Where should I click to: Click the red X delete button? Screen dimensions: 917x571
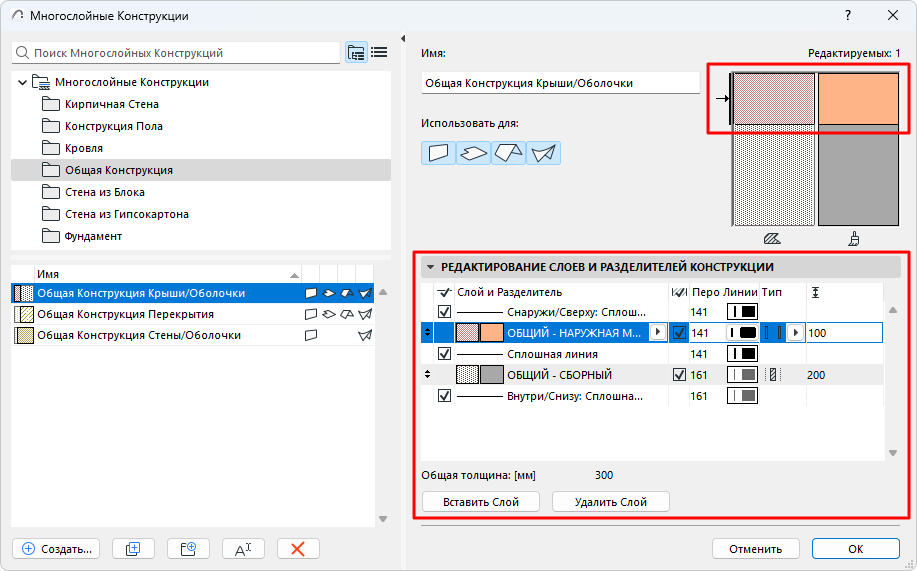pyautogui.click(x=298, y=549)
